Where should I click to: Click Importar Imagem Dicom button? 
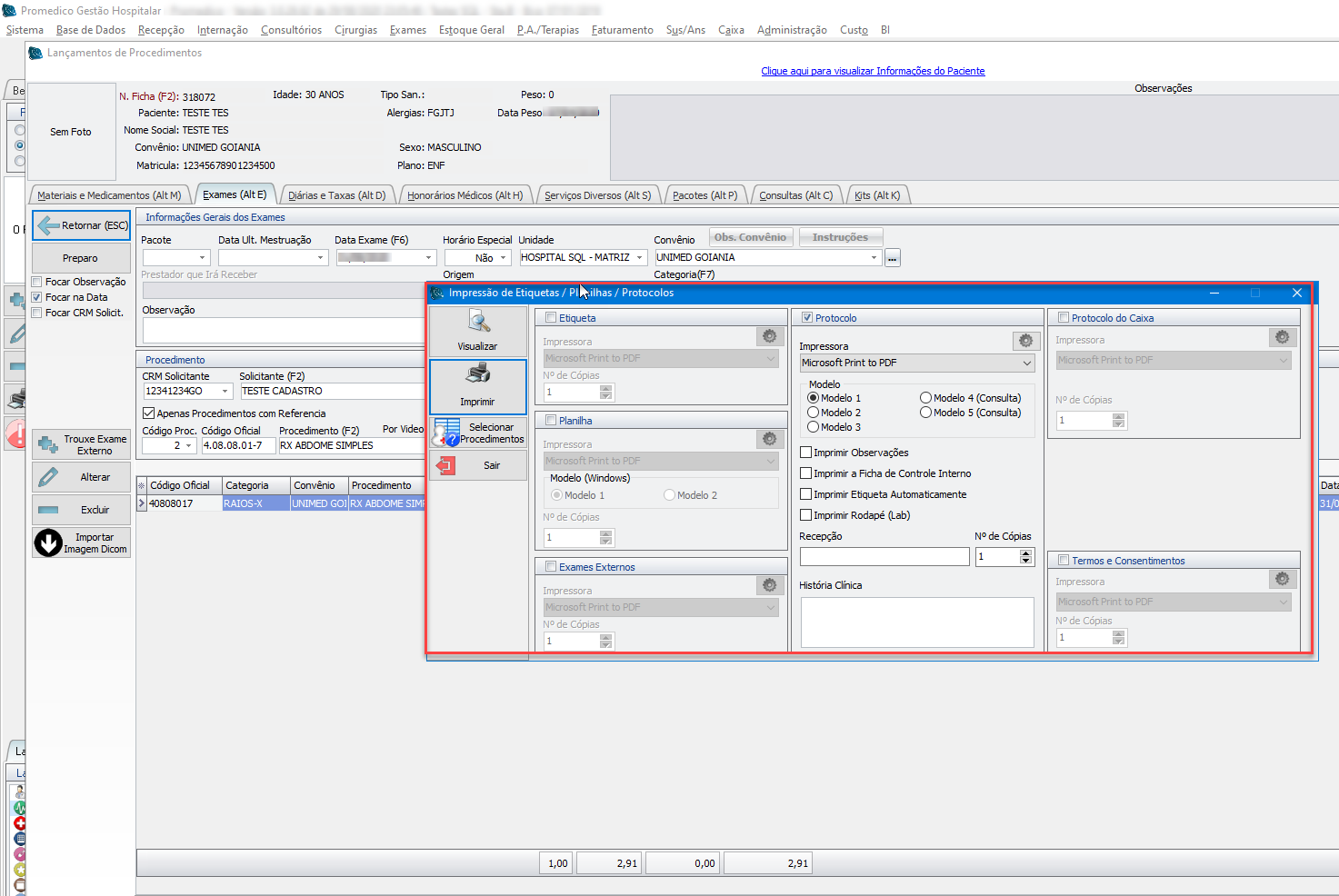click(x=82, y=543)
